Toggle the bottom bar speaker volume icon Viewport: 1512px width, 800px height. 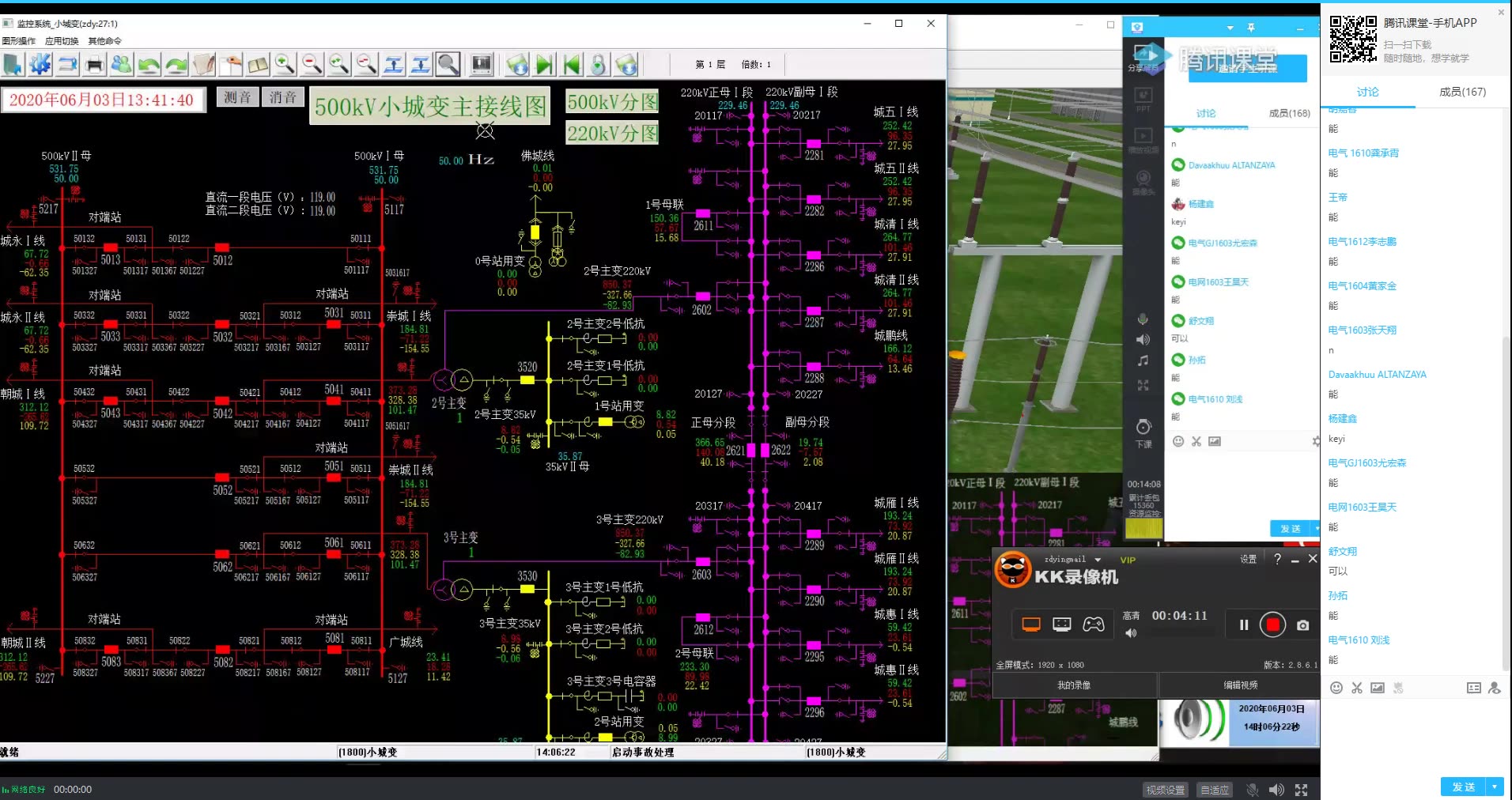coord(1276,790)
